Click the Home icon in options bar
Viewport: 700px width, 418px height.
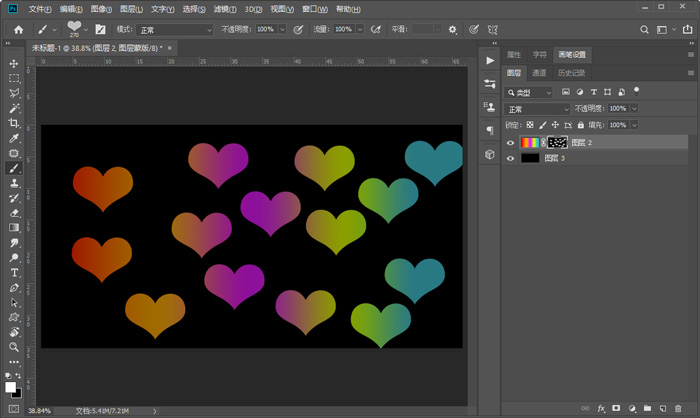(18, 30)
